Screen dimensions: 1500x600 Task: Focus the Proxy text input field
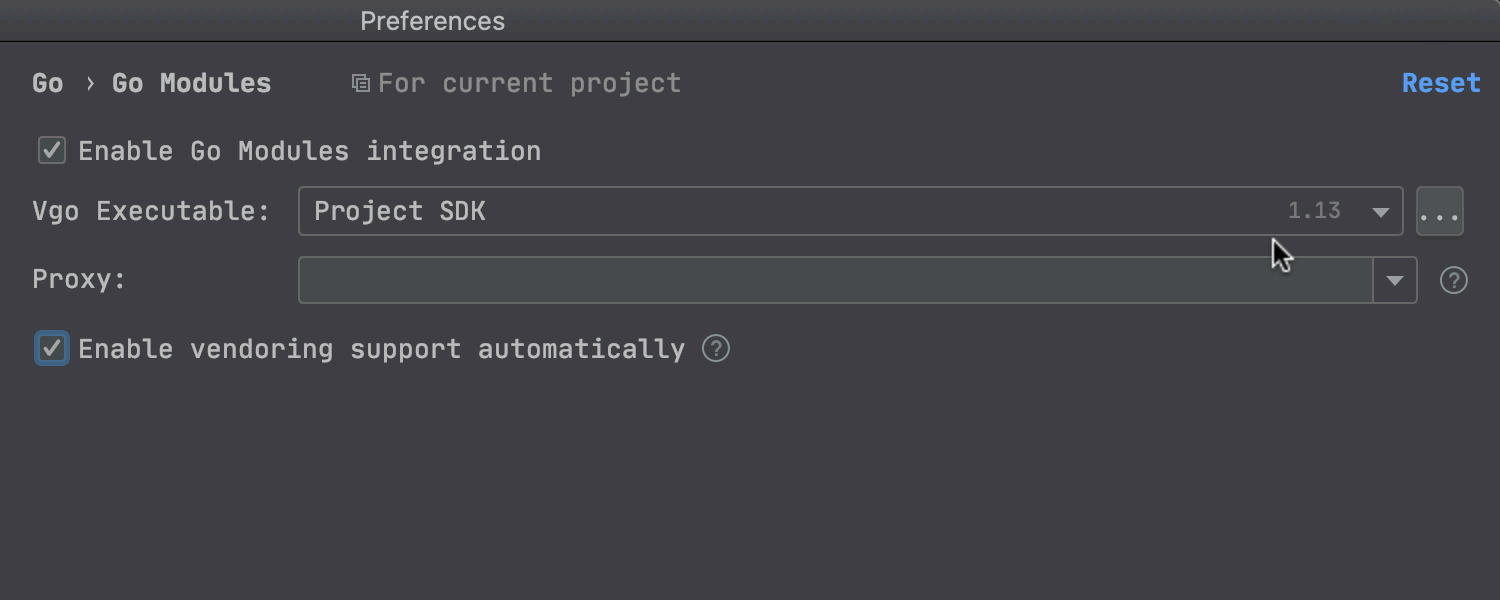click(836, 280)
